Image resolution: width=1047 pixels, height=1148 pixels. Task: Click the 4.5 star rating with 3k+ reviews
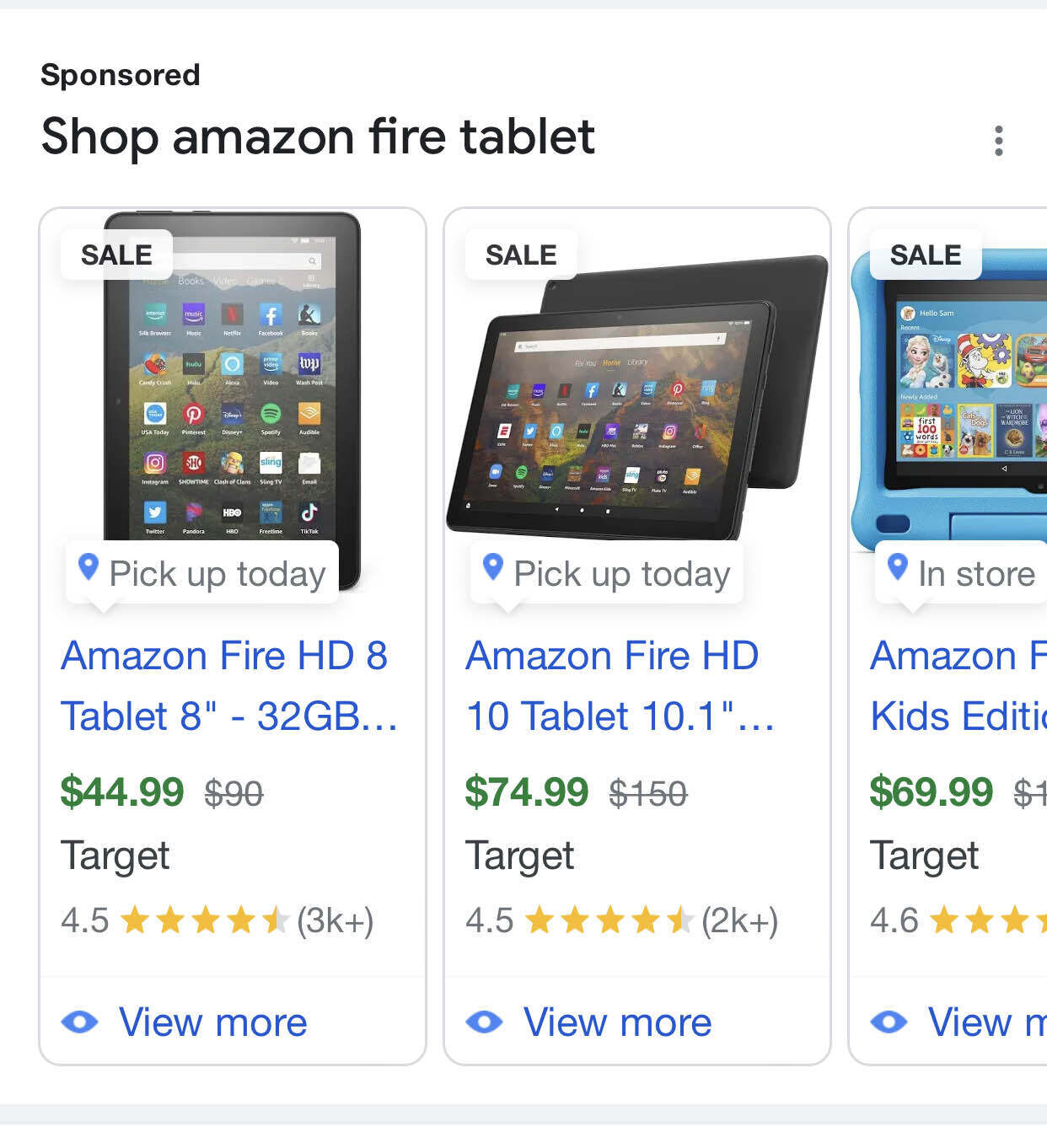217,920
